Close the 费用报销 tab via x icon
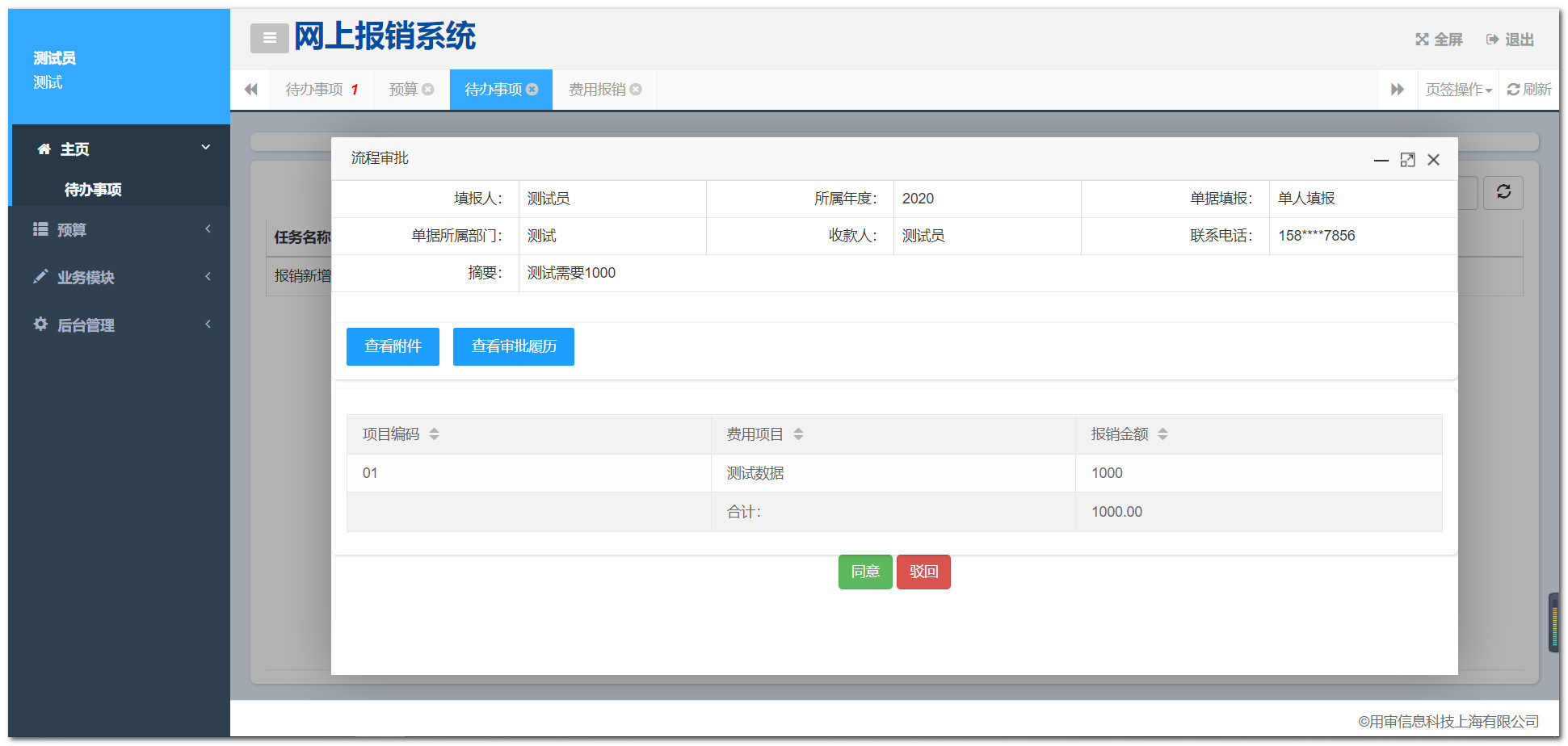This screenshot has height=746, width=1568. tap(636, 90)
